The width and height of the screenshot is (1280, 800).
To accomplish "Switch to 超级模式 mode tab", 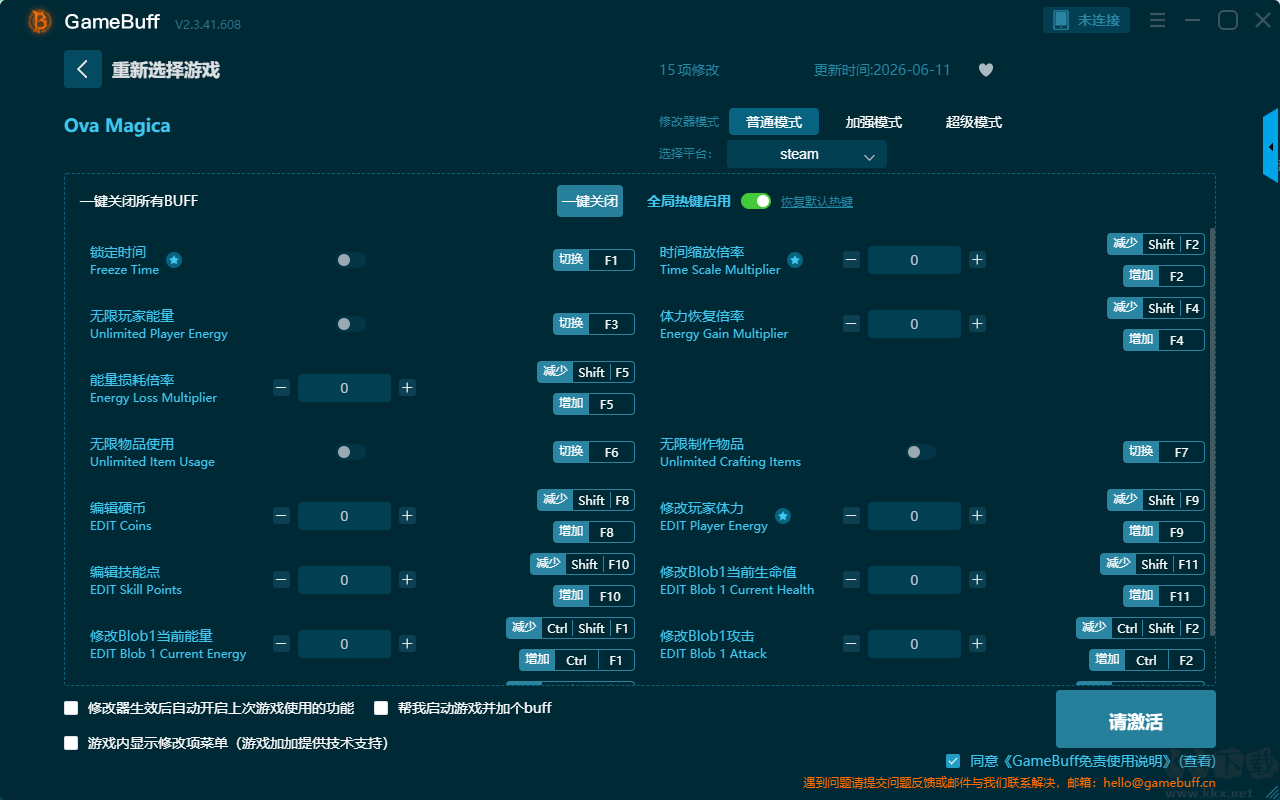I will click(x=974, y=122).
